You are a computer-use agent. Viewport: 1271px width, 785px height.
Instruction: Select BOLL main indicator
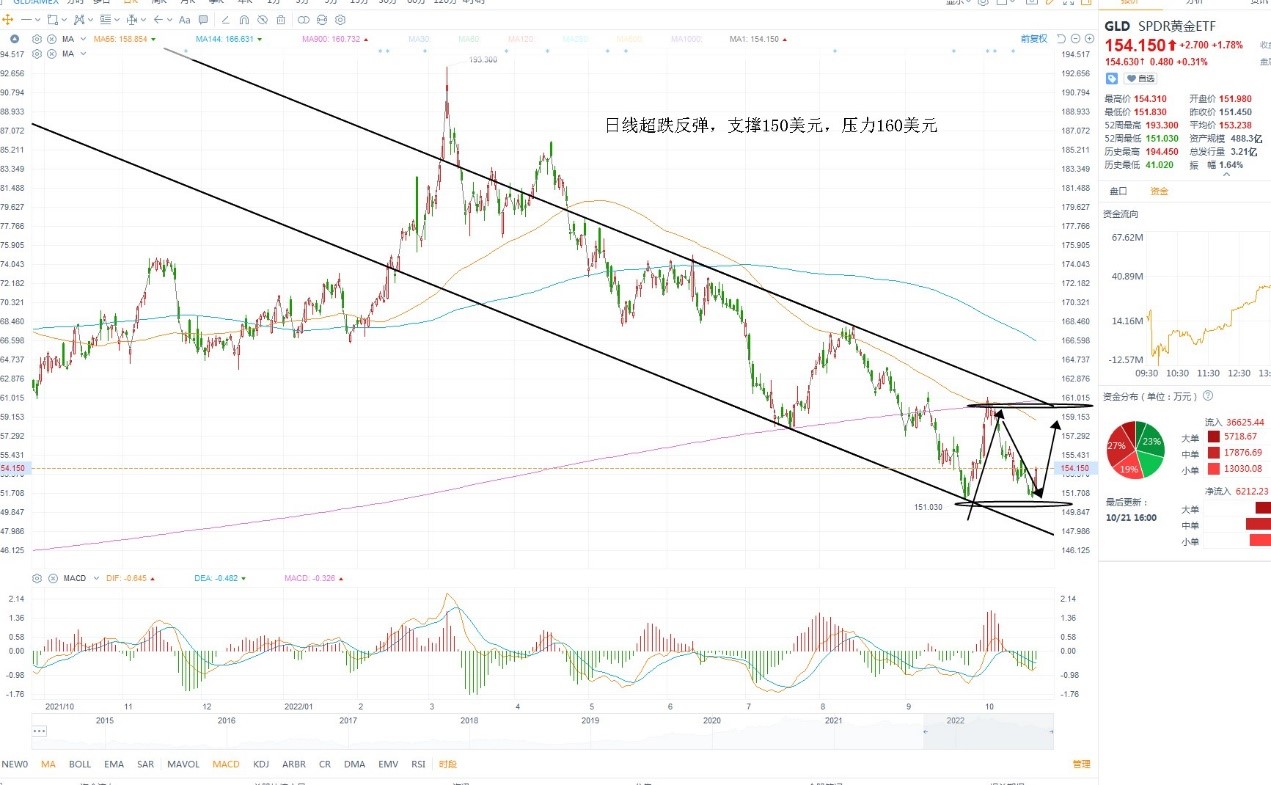click(80, 764)
